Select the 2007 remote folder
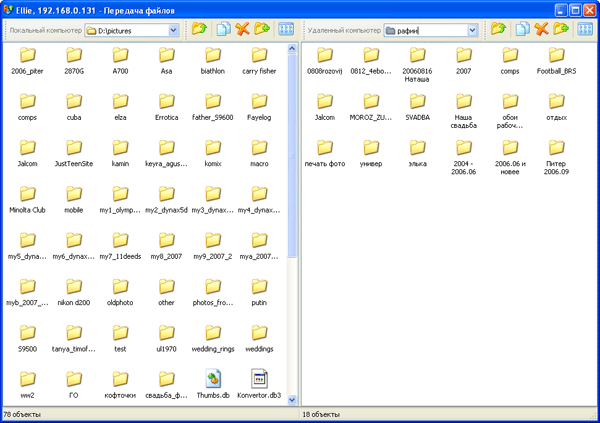Screen dimensions: 600x423 [x=463, y=60]
